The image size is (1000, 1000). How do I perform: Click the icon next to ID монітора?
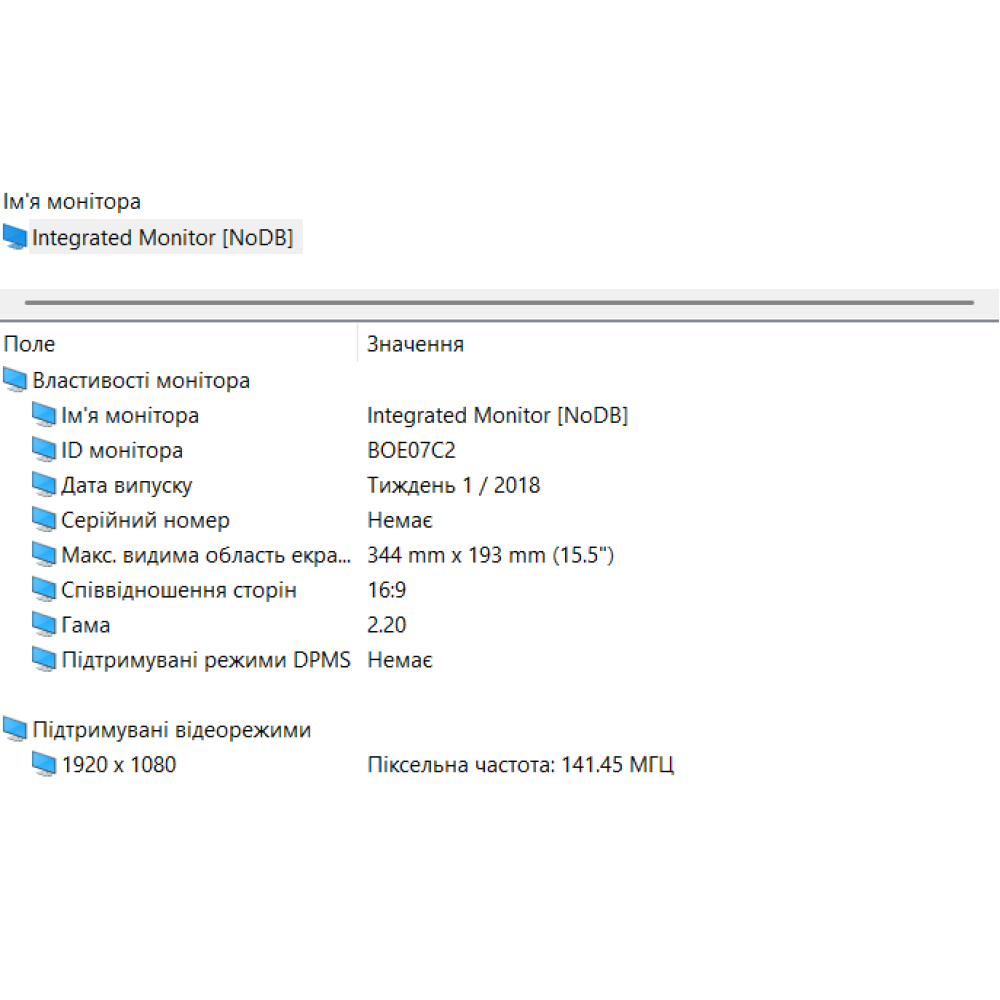pos(44,449)
